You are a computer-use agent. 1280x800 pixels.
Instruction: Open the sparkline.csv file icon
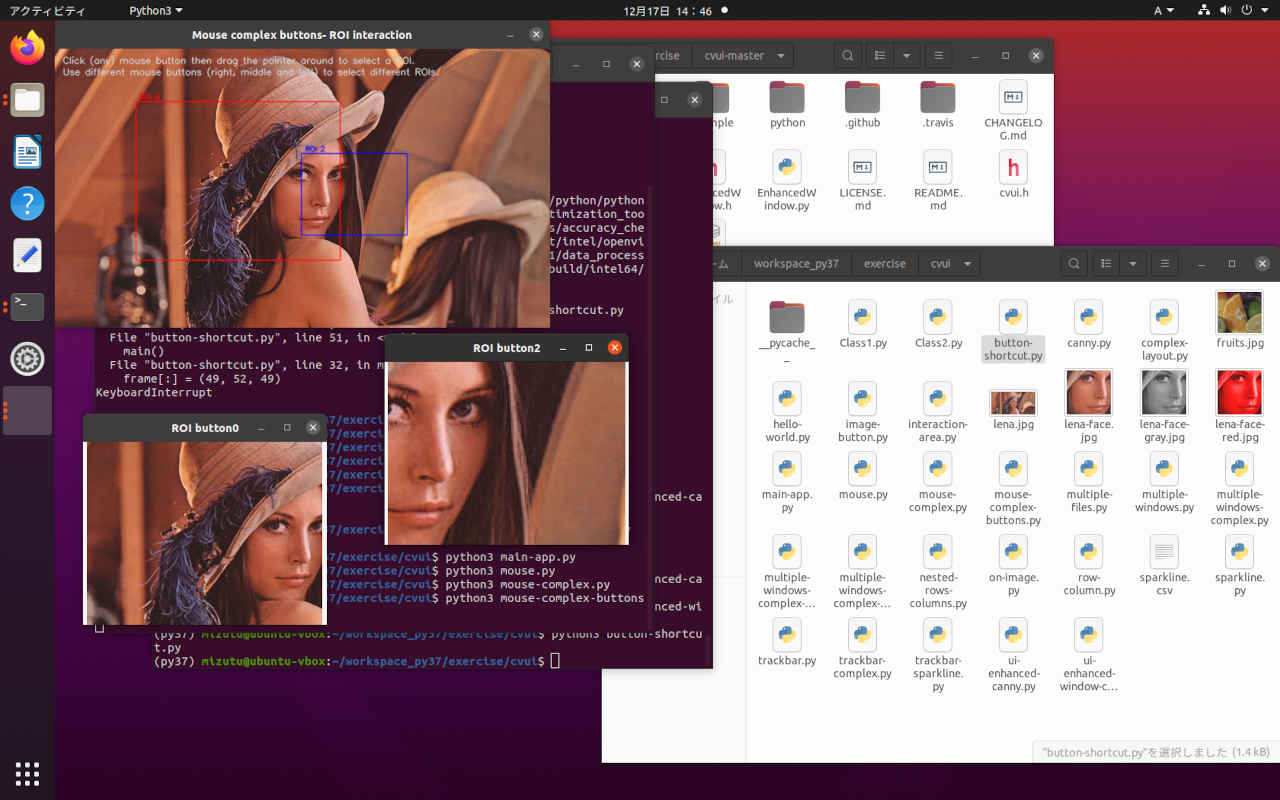(x=1164, y=552)
